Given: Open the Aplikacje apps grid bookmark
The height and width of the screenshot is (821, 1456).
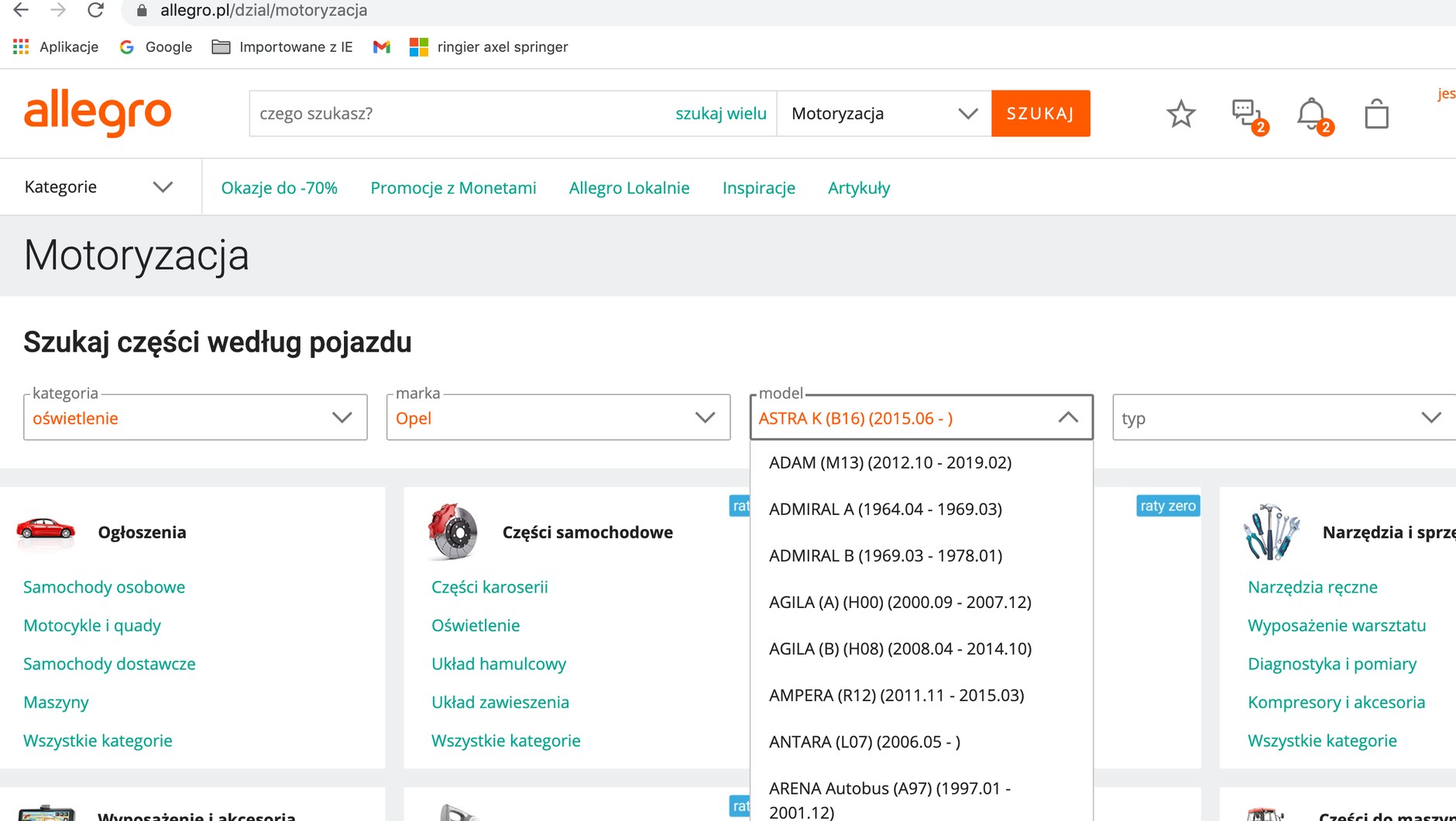Looking at the screenshot, I should click(56, 47).
